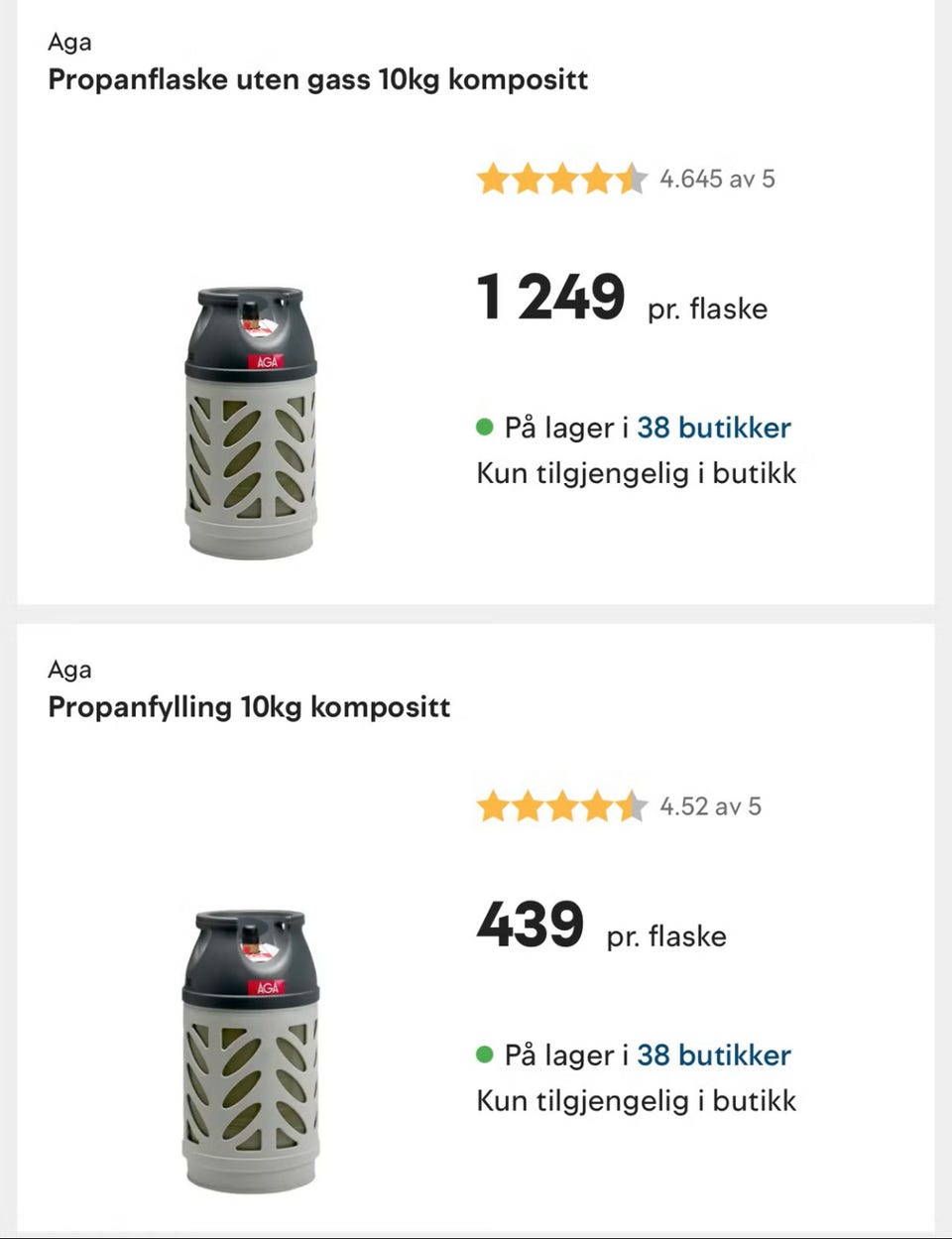Click the Aga brand label above Propanfylling
This screenshot has width=952, height=1239.
tap(69, 670)
